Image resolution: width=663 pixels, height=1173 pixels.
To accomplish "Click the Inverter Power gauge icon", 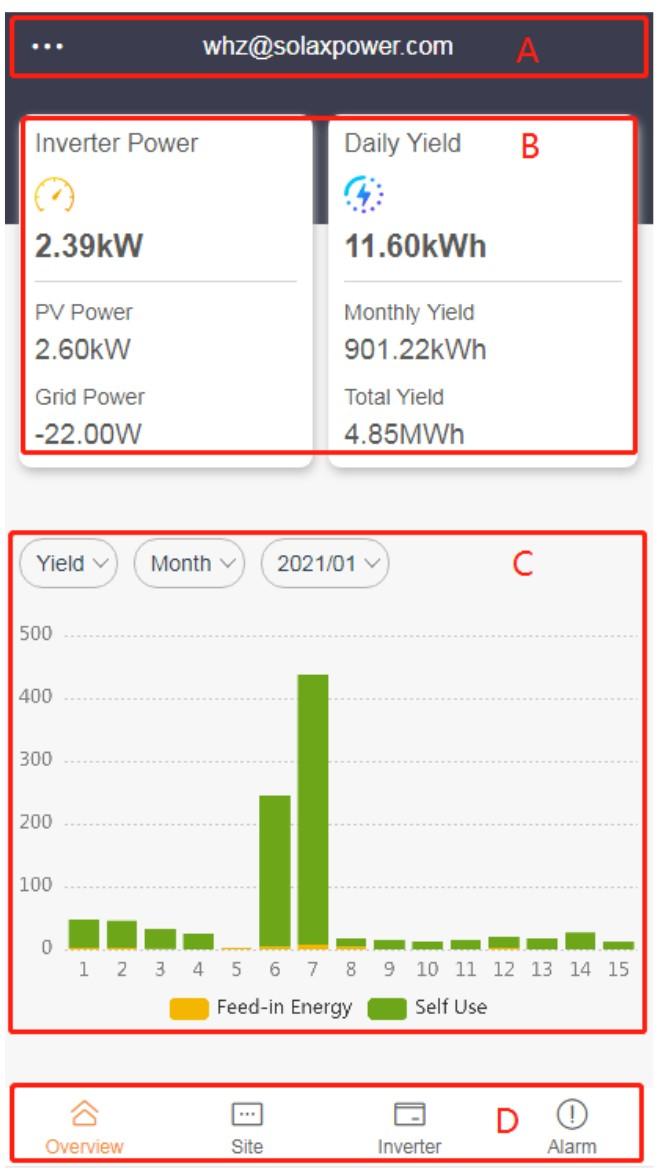I will coord(55,195).
